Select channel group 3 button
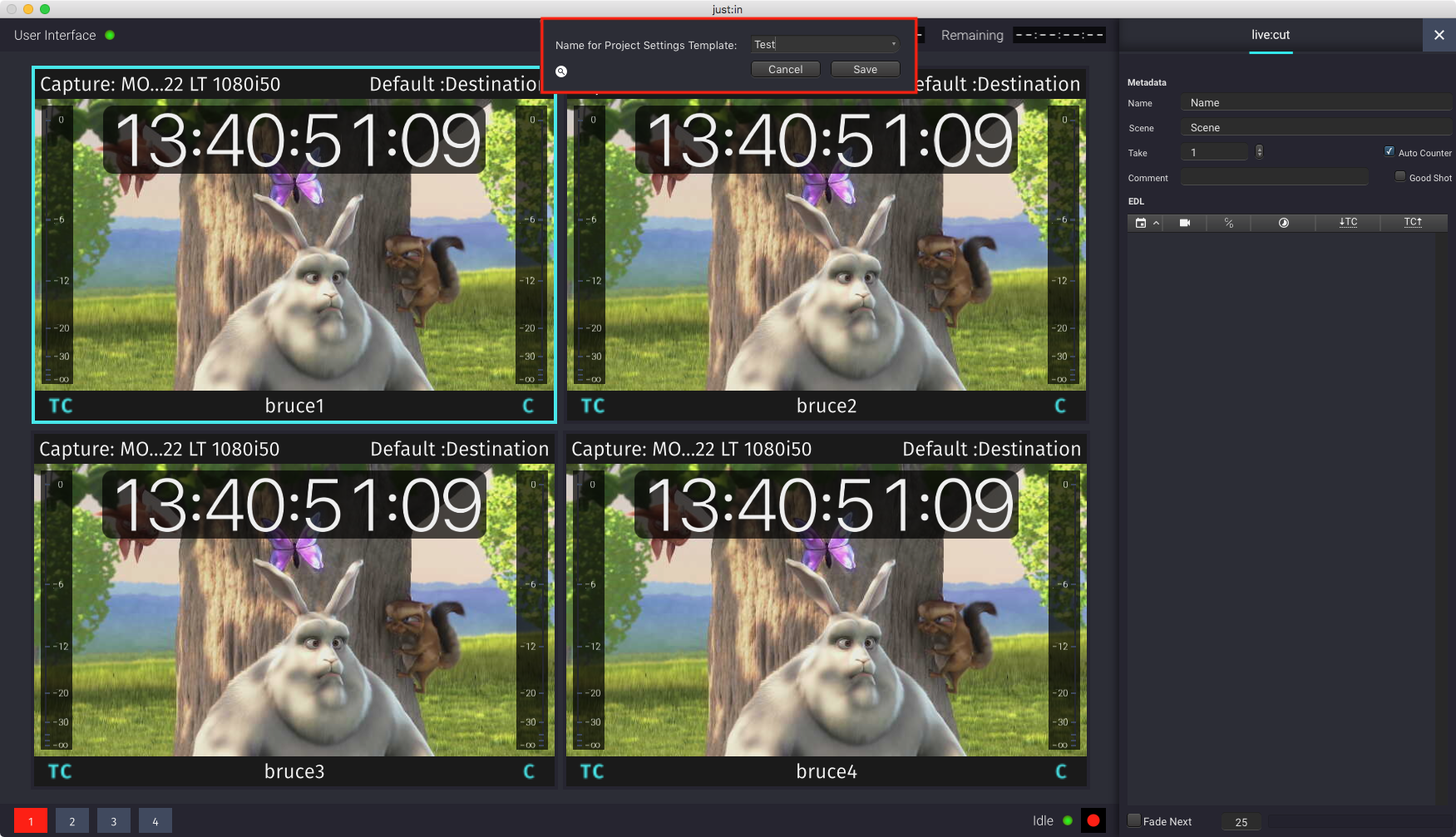Screen dimensions: 1456x837 click(x=114, y=821)
